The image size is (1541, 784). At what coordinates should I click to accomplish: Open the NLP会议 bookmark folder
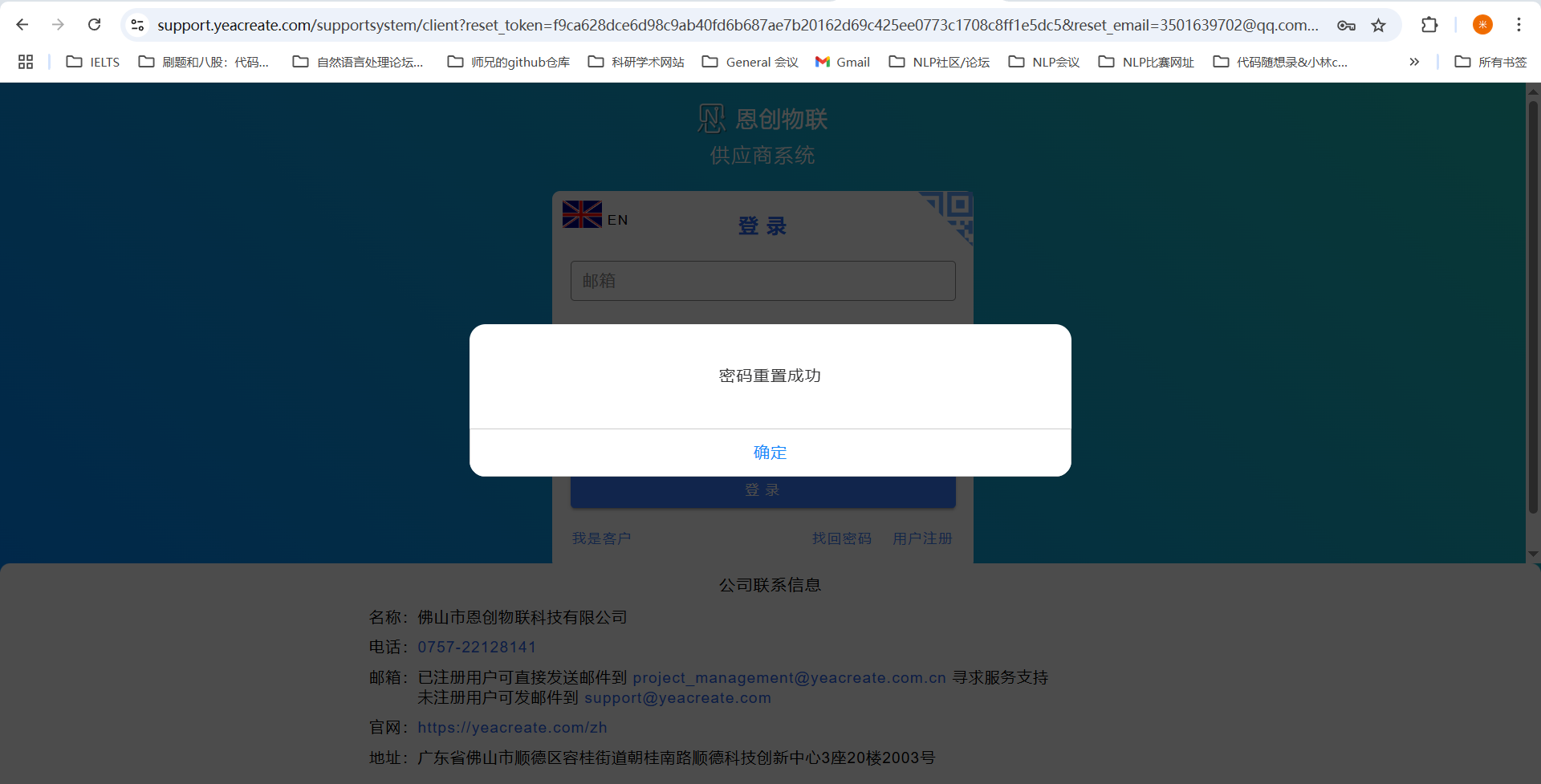pos(1044,62)
